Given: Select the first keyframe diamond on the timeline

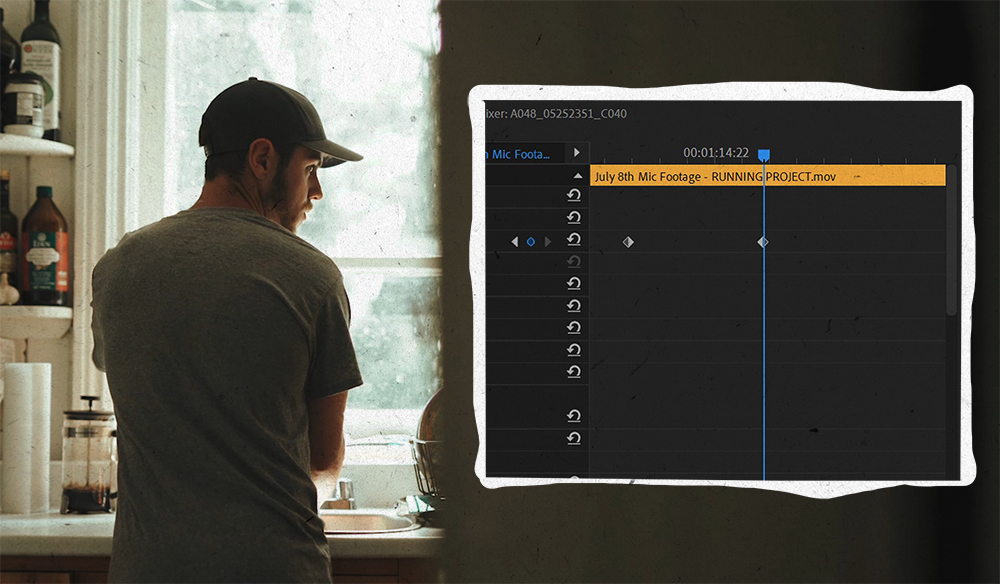Looking at the screenshot, I should coord(626,240).
